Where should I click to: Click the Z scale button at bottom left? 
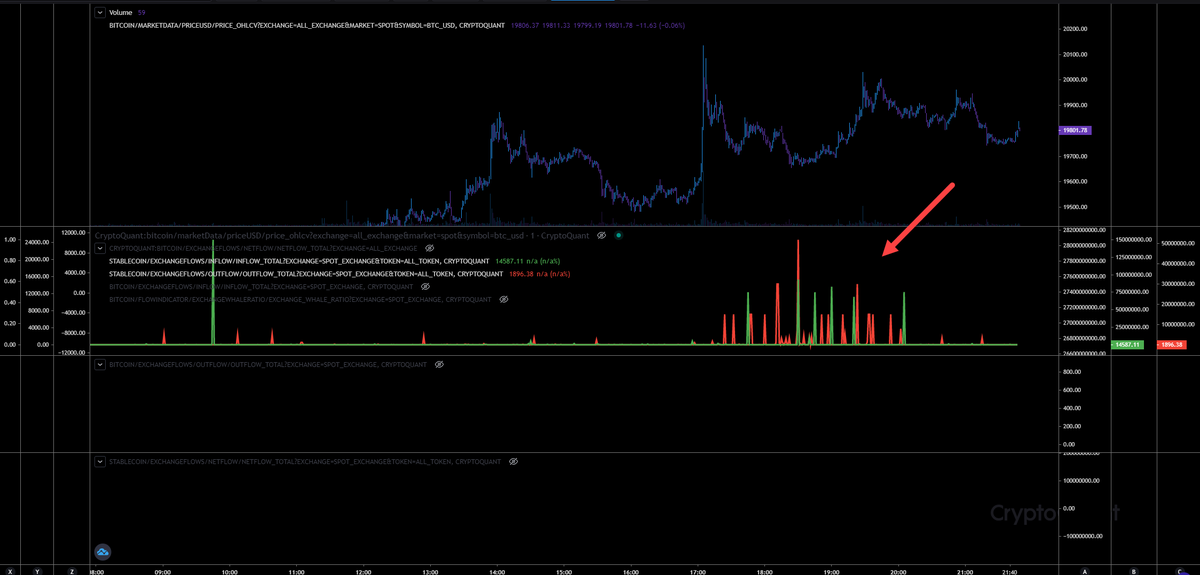point(73,570)
